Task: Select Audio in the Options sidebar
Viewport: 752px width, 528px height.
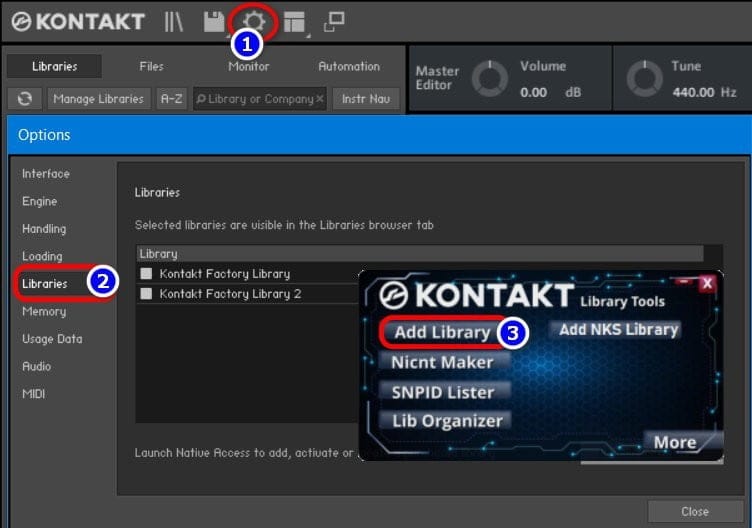Action: tap(36, 366)
